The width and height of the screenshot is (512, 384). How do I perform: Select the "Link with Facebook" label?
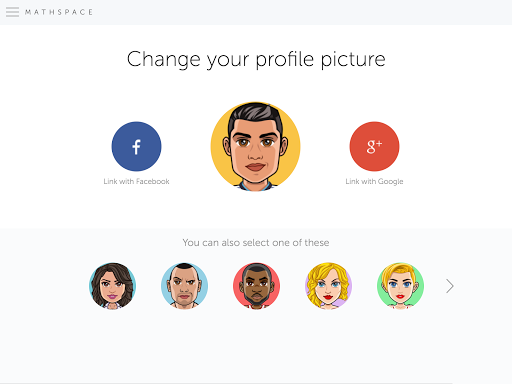(136, 181)
